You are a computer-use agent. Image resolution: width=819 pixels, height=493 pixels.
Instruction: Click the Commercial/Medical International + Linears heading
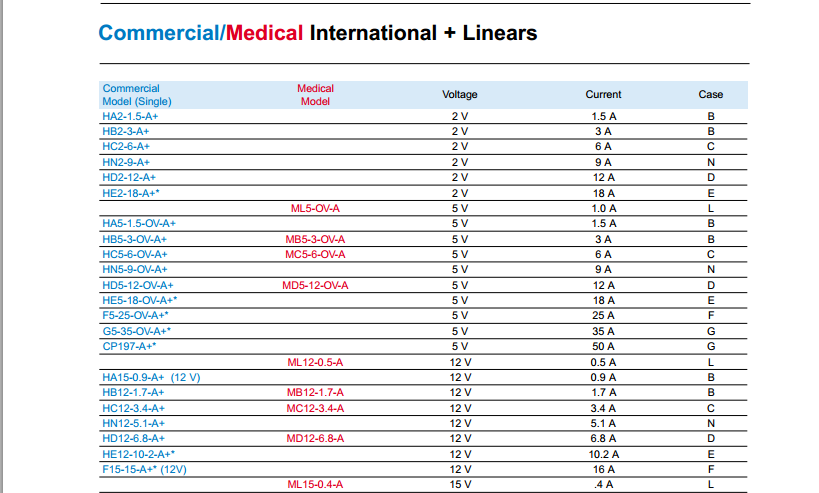coord(317,33)
